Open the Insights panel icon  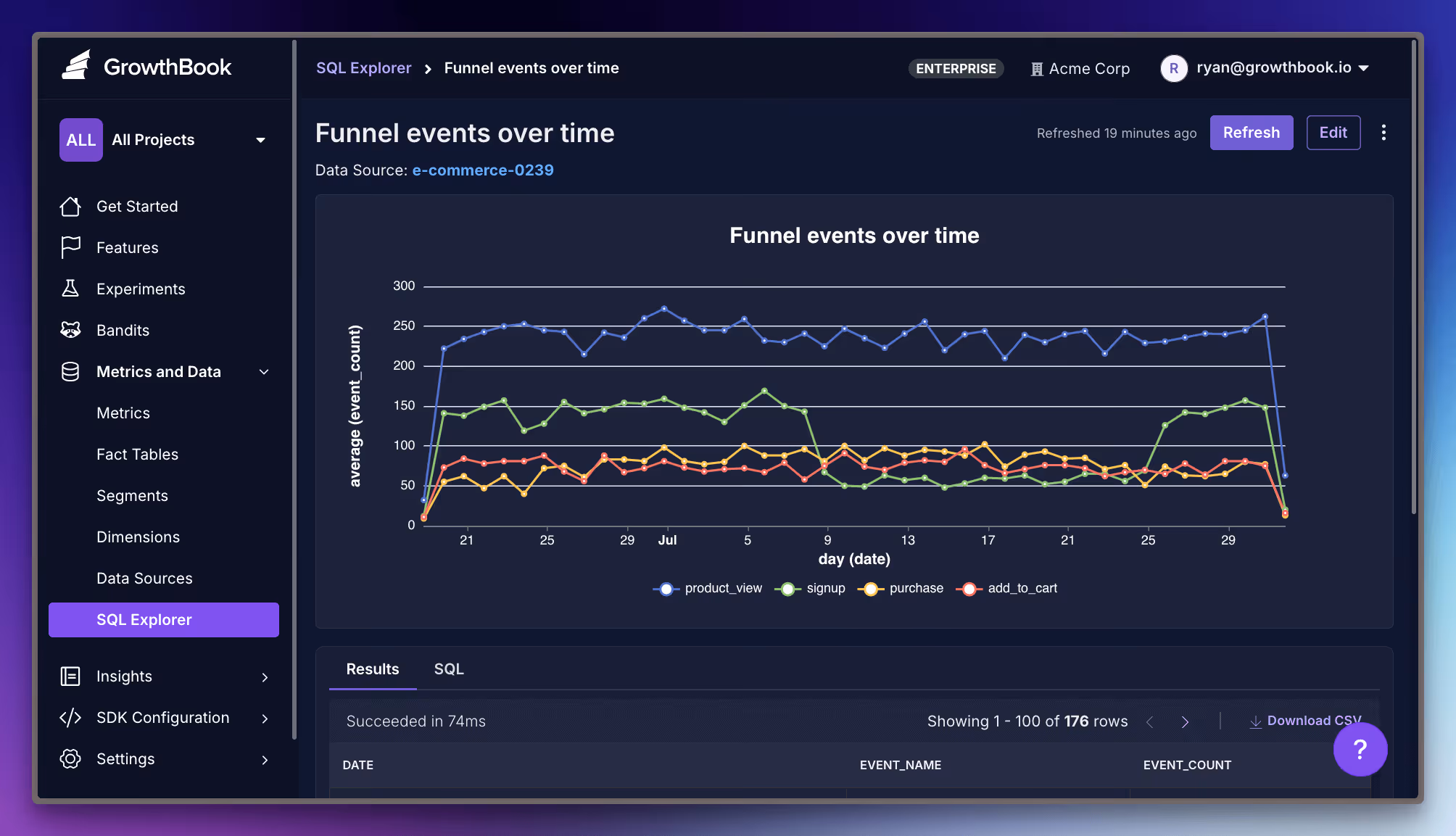70,676
